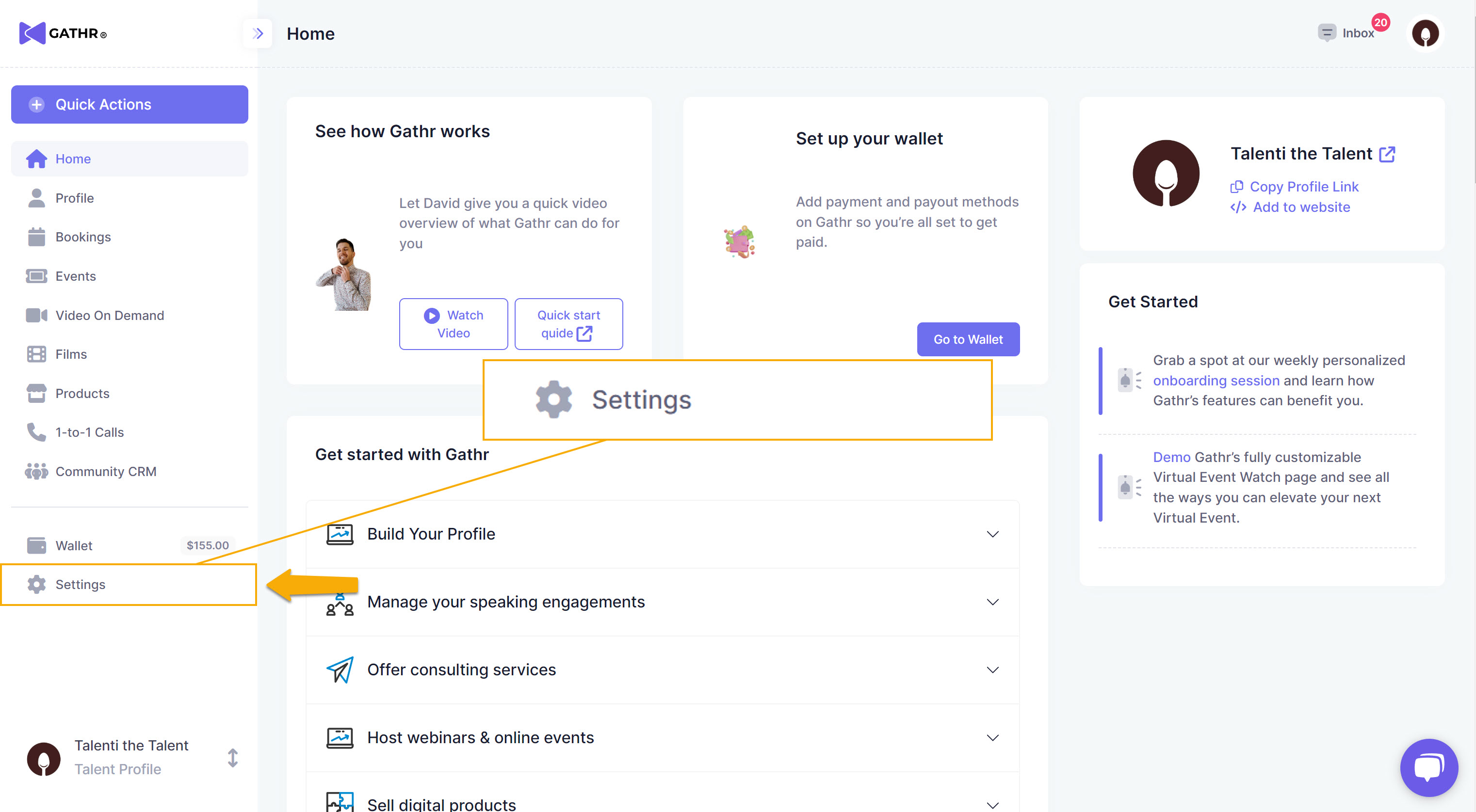The width and height of the screenshot is (1476, 812).
Task: Click the Community CRM people icon
Action: coord(37,471)
